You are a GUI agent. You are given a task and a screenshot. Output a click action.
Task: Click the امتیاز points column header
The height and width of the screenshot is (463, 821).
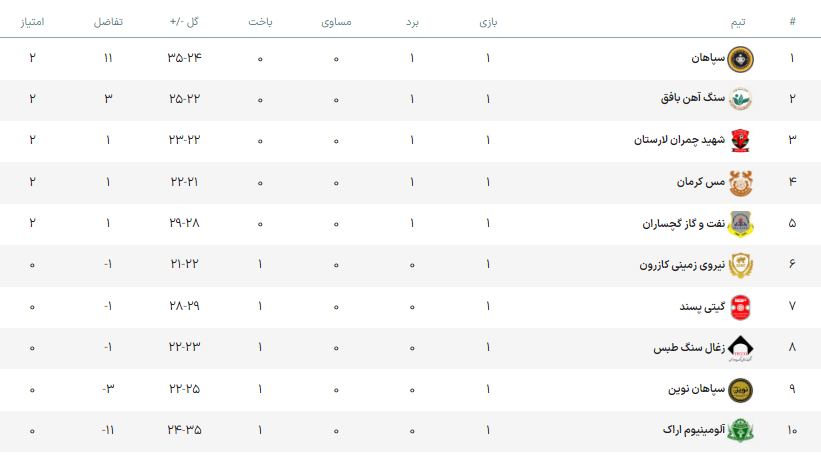(x=33, y=21)
